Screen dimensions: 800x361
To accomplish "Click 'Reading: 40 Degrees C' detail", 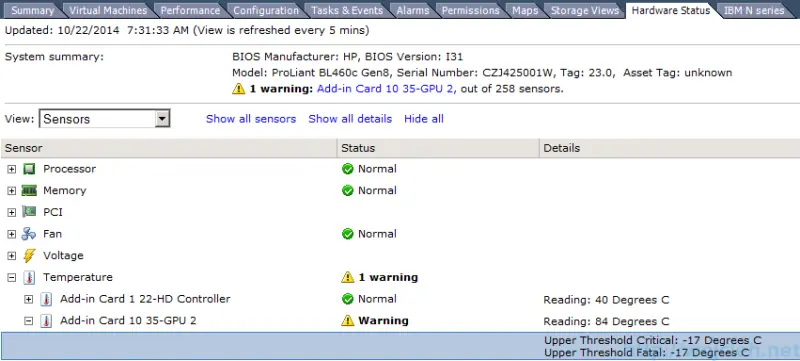I will point(606,300).
